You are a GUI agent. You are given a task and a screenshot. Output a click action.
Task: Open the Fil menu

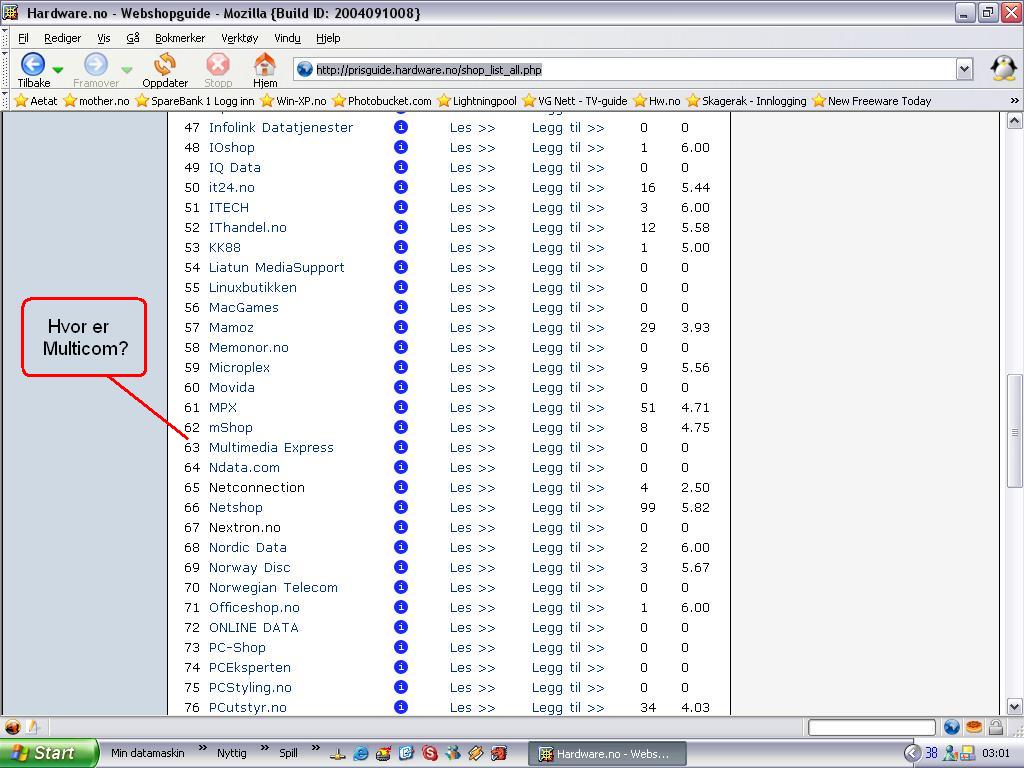click(24, 38)
